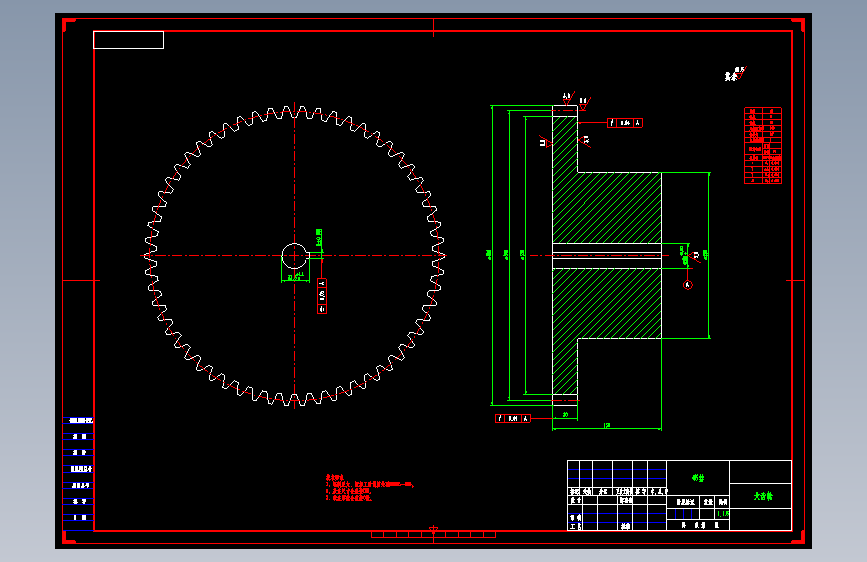
Task: Click the gear's center bore circle
Action: [294, 256]
